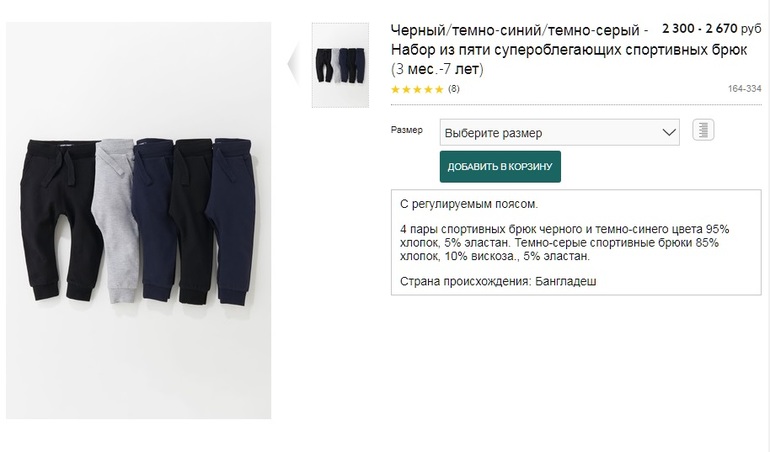Click the first yellow rating star
The height and width of the screenshot is (452, 770).
coord(395,89)
